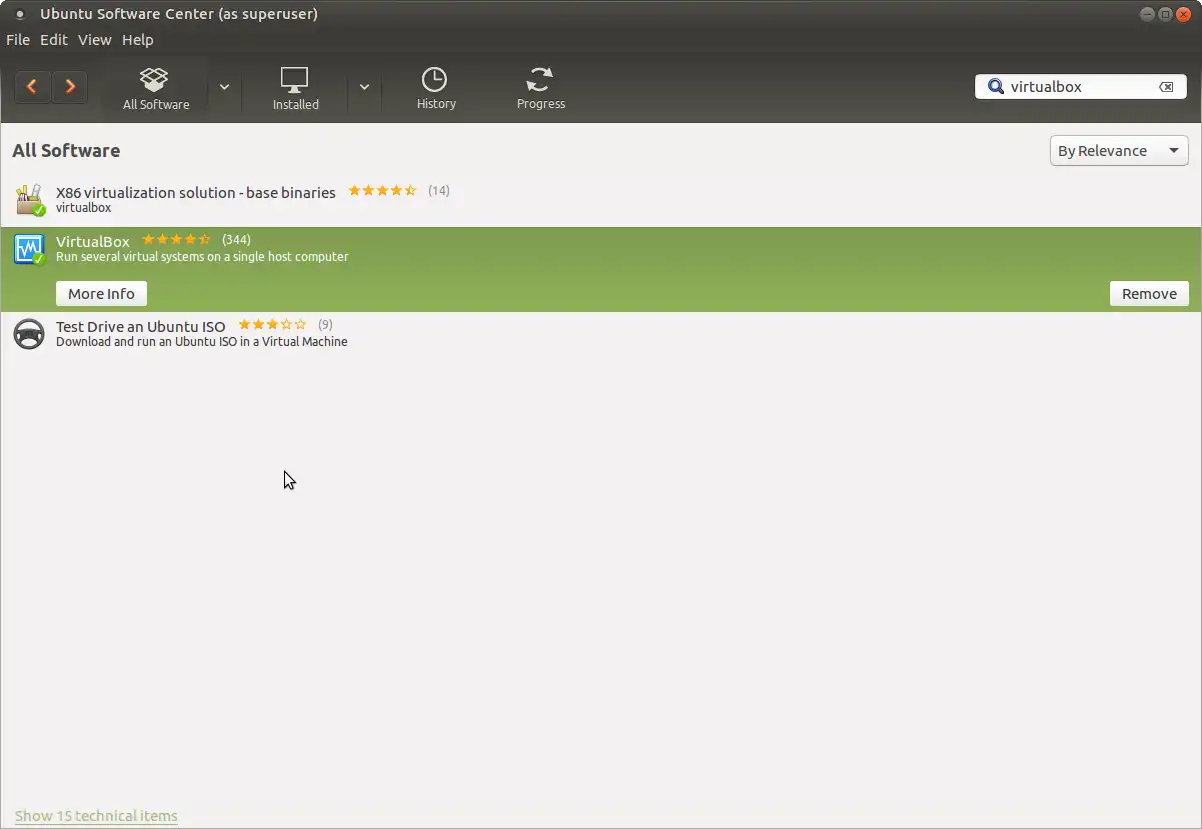Click Show 15 technical items link

[x=96, y=816]
